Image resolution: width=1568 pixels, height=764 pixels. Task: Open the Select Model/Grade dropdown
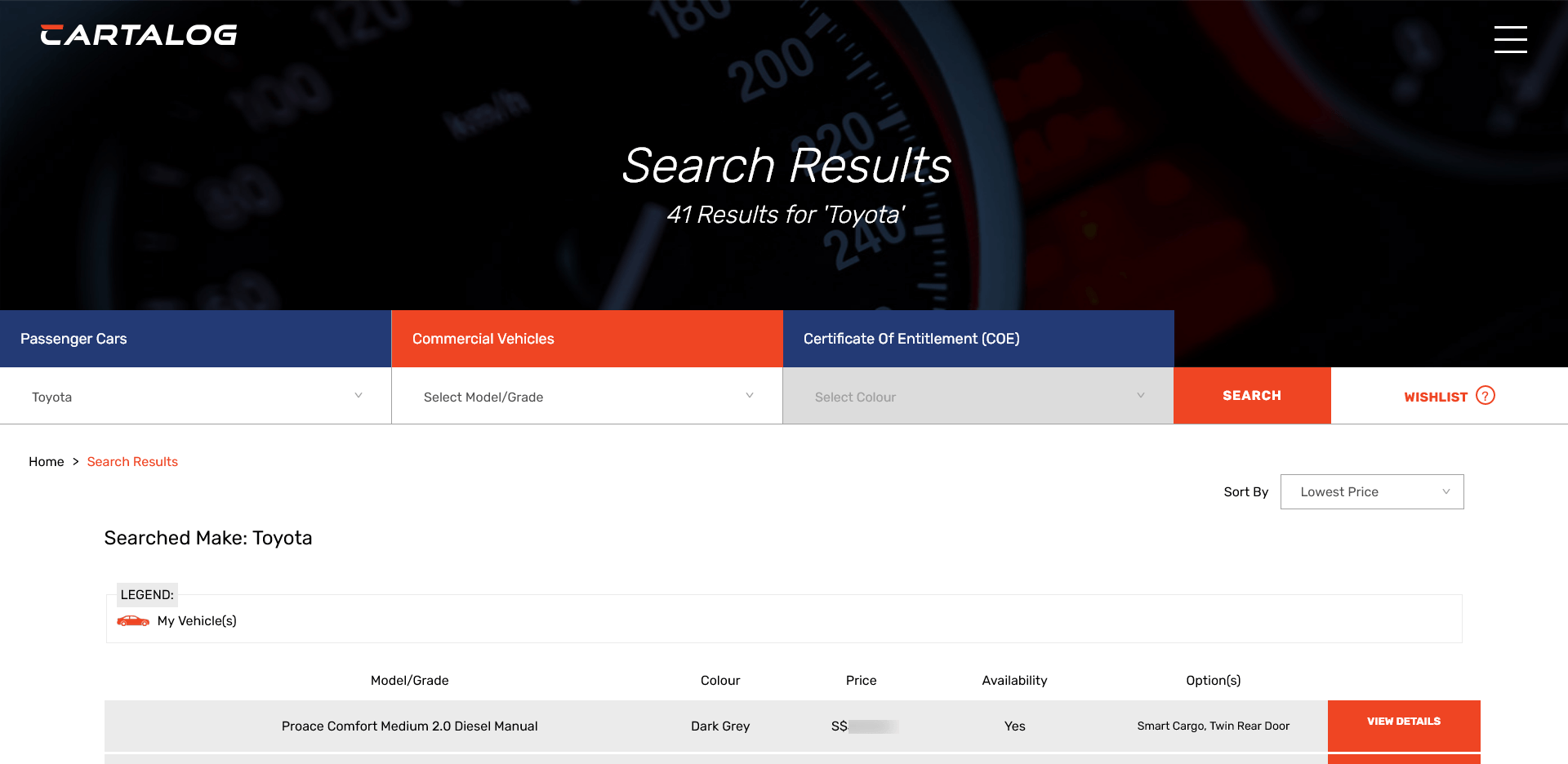(x=586, y=397)
